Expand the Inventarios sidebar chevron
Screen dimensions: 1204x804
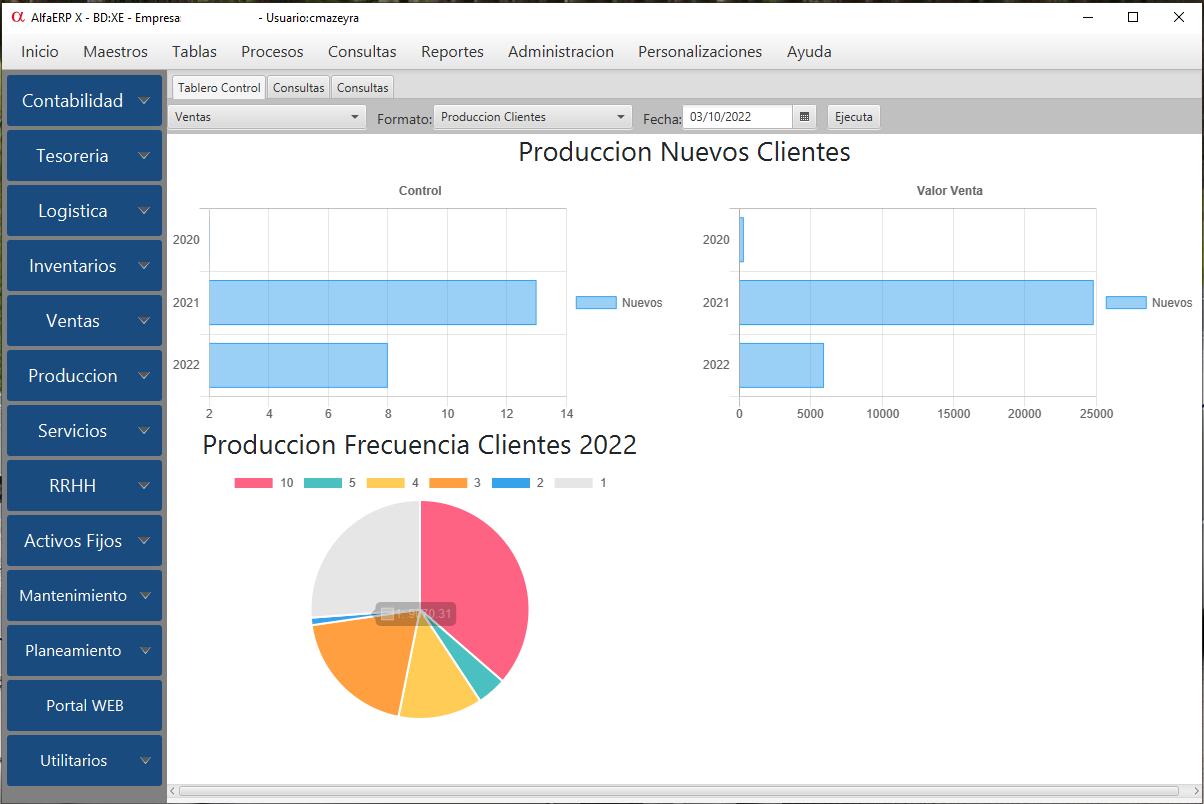click(145, 266)
